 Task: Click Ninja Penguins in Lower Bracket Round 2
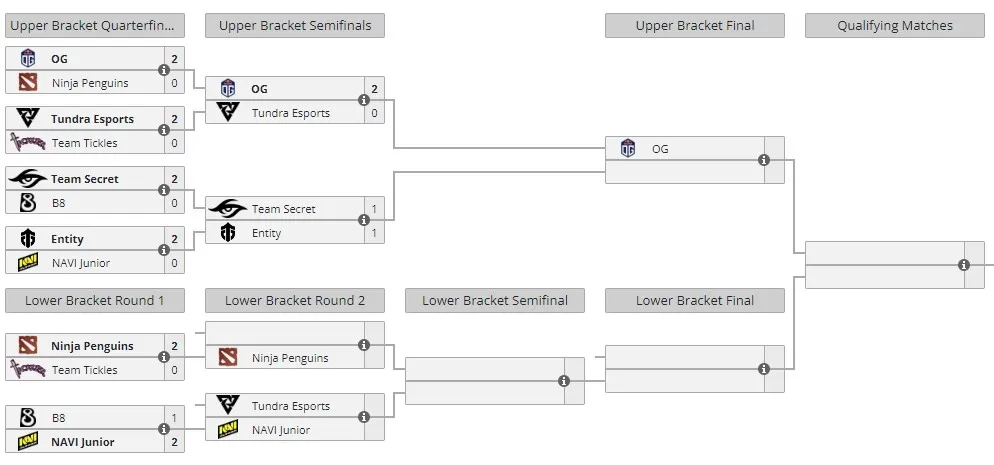tap(290, 357)
